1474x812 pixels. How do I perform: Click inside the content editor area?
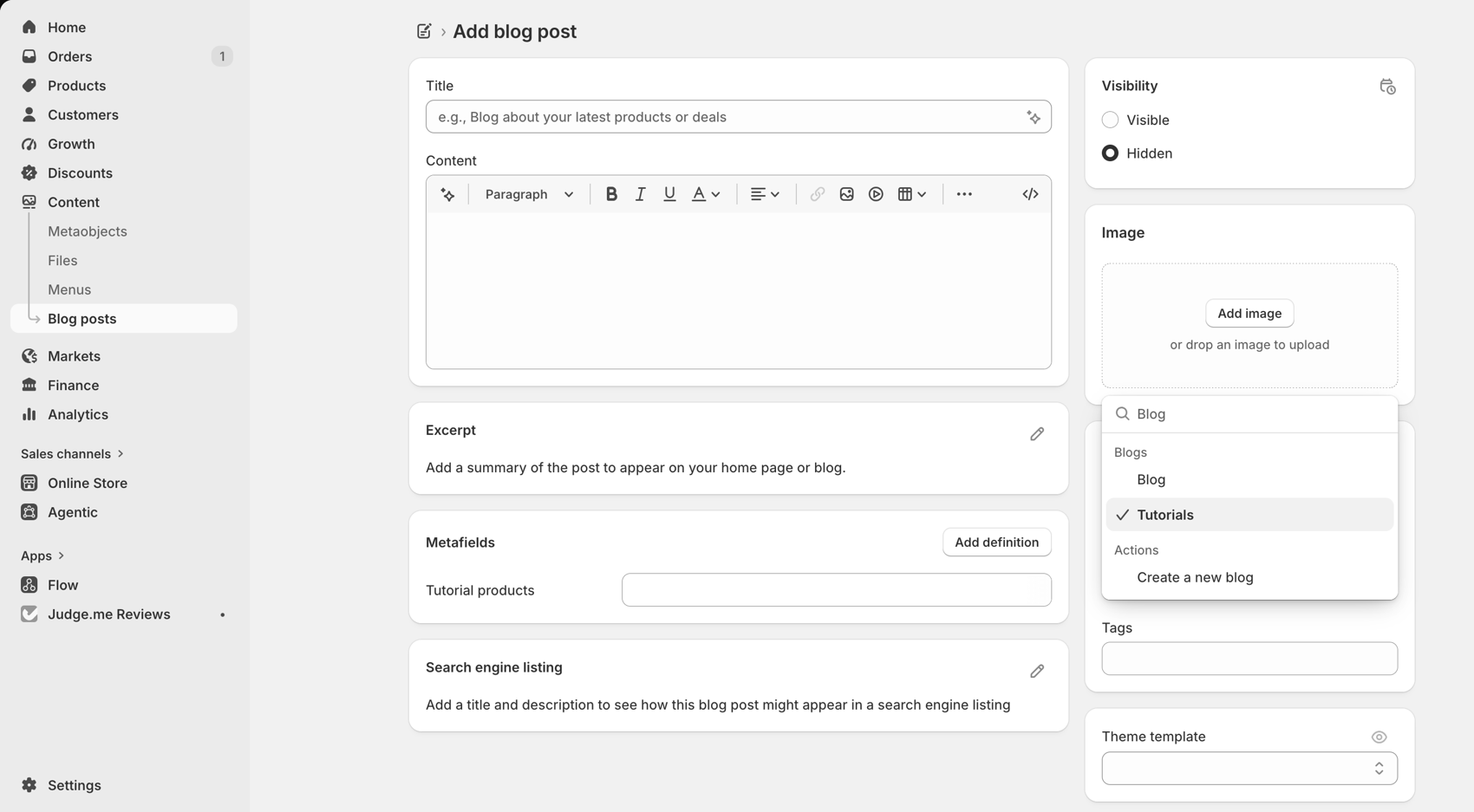point(739,290)
